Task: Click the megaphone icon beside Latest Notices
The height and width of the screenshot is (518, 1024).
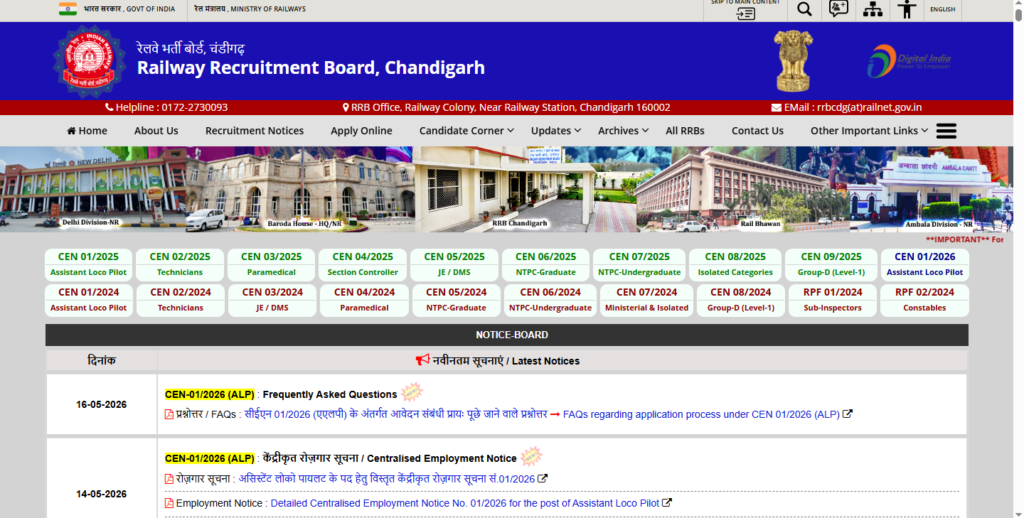Action: (x=423, y=359)
